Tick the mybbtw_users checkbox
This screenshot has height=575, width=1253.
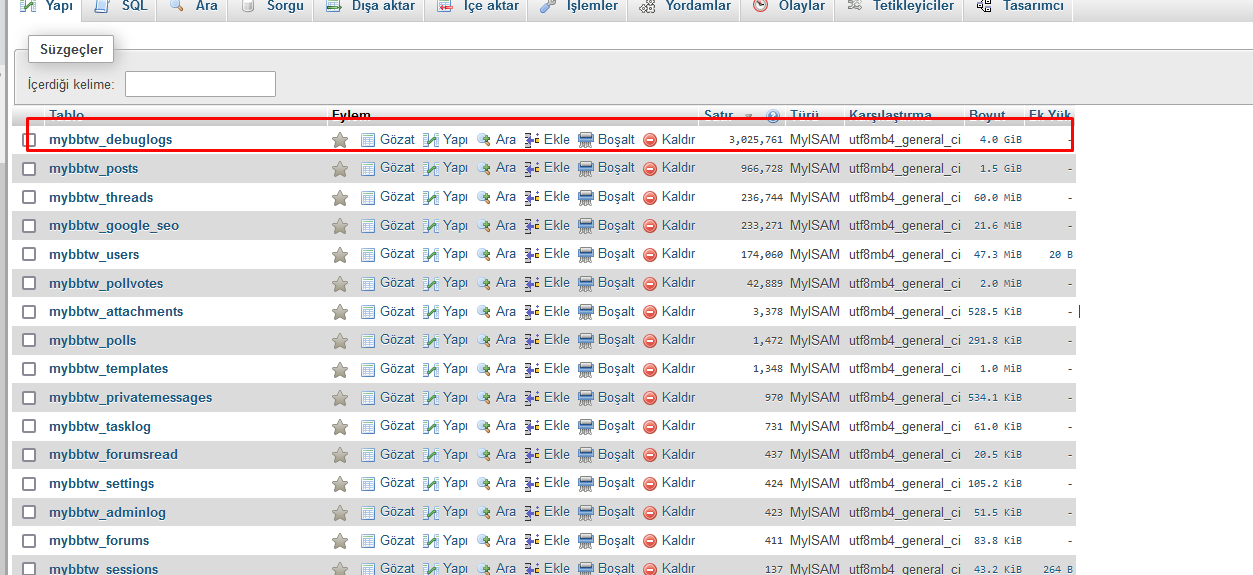[29, 254]
